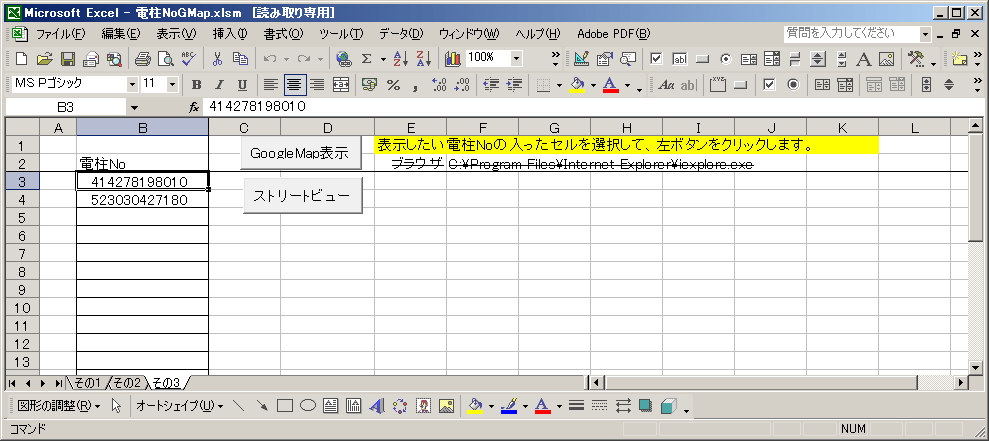Select option button control in Control Toolbox
The height and width of the screenshot is (441, 989).
click(726, 59)
